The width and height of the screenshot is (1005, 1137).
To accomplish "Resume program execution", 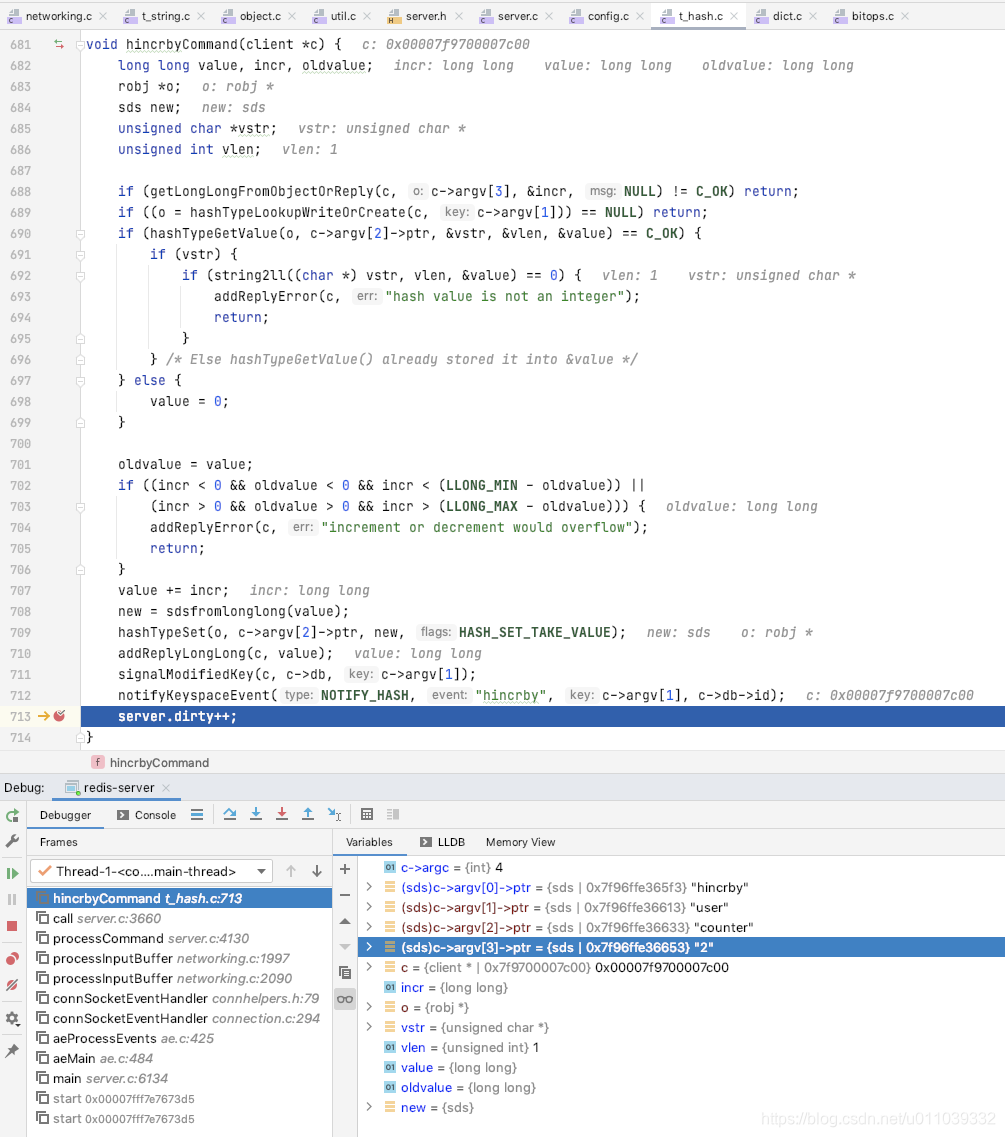I will [x=12, y=874].
